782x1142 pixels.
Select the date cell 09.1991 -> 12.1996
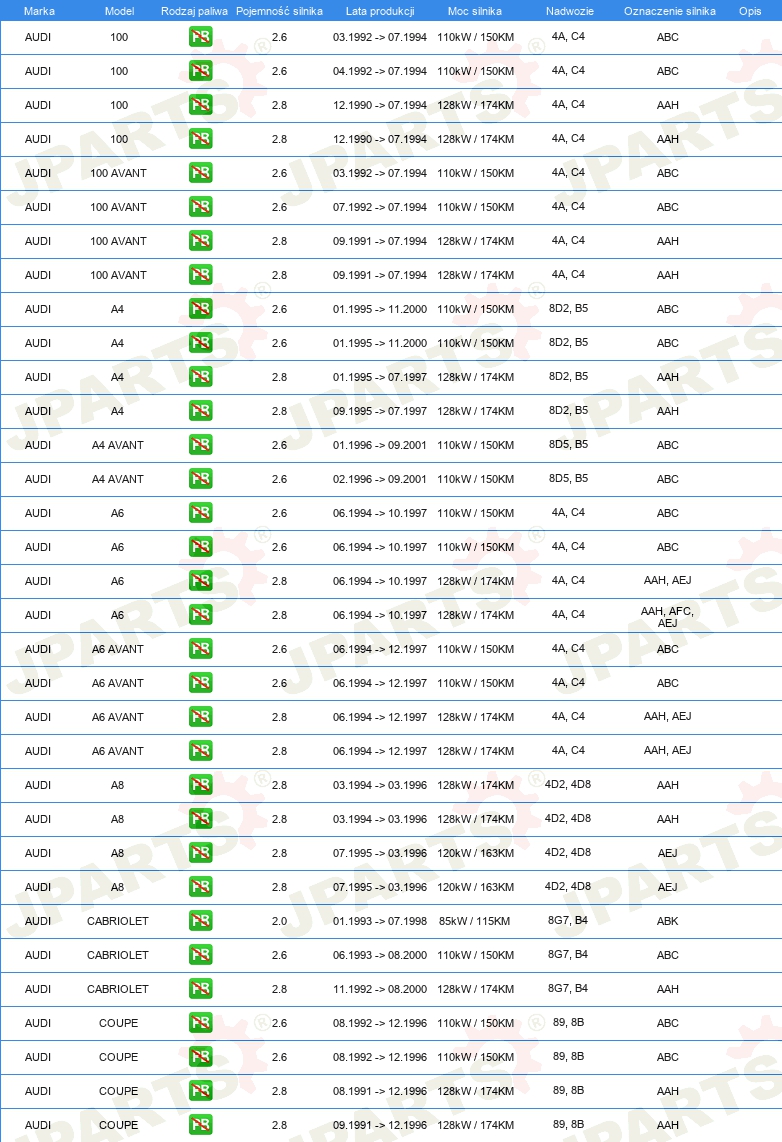380,1125
